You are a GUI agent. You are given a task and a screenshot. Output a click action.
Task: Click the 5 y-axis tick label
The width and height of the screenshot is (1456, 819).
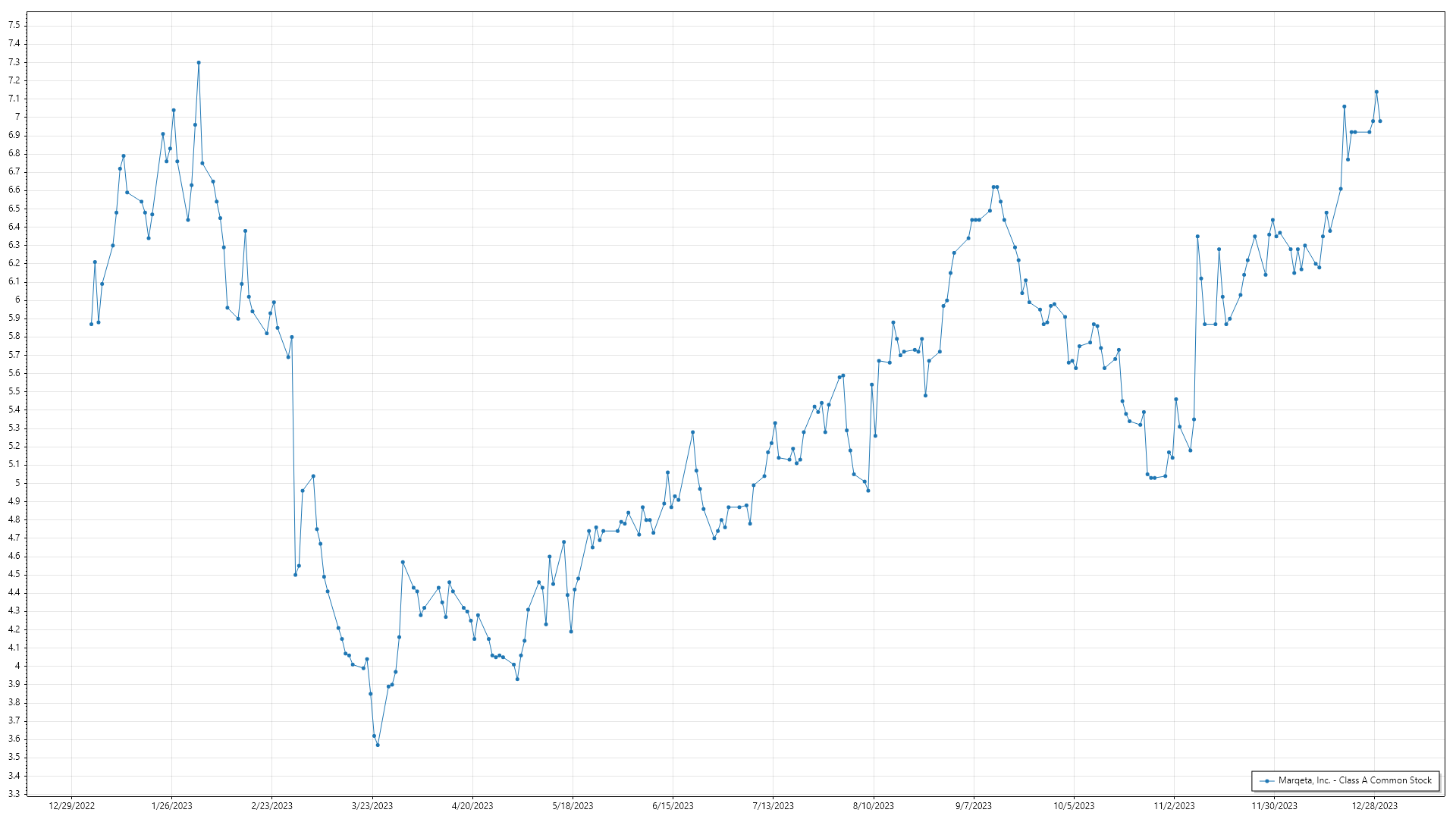[x=17, y=483]
